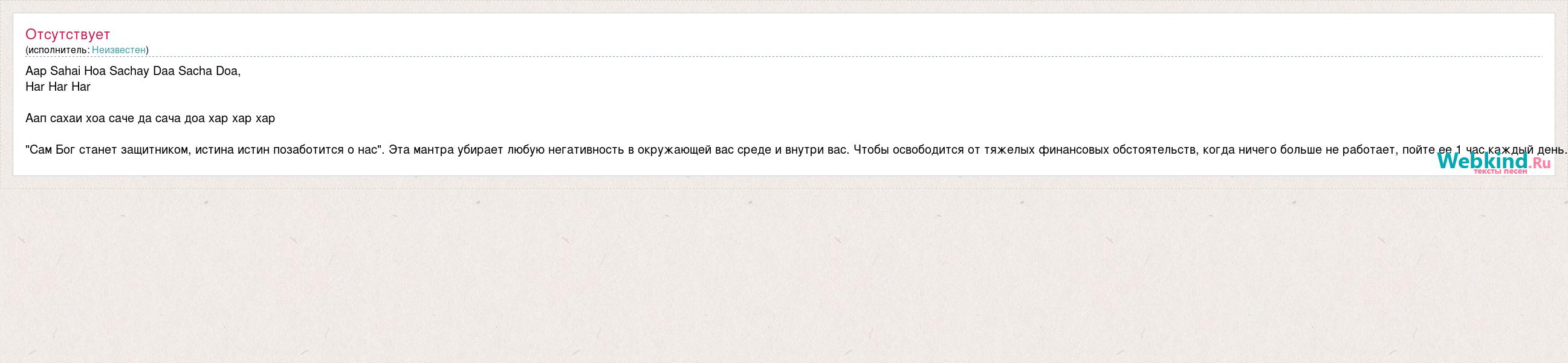Click the phrase когда ничего больше не работает
The width and height of the screenshot is (1568, 363).
point(1299,150)
